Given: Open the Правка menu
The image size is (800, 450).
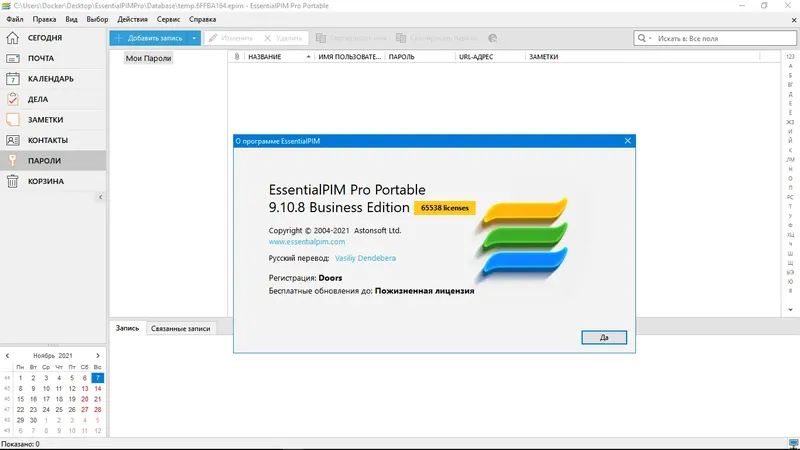Looking at the screenshot, I should pos(44,19).
